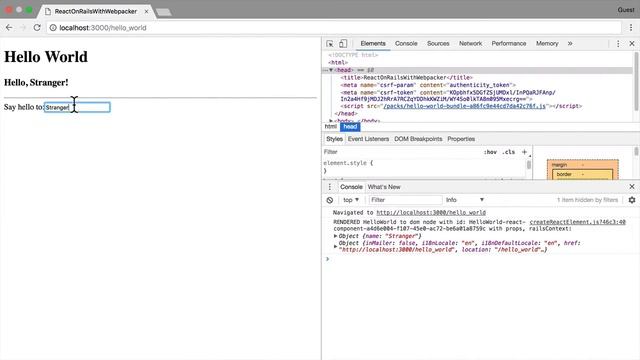Image resolution: width=640 pixels, height=360 pixels.
Task: Toggle the device toolbar icon
Action: coord(343,43)
